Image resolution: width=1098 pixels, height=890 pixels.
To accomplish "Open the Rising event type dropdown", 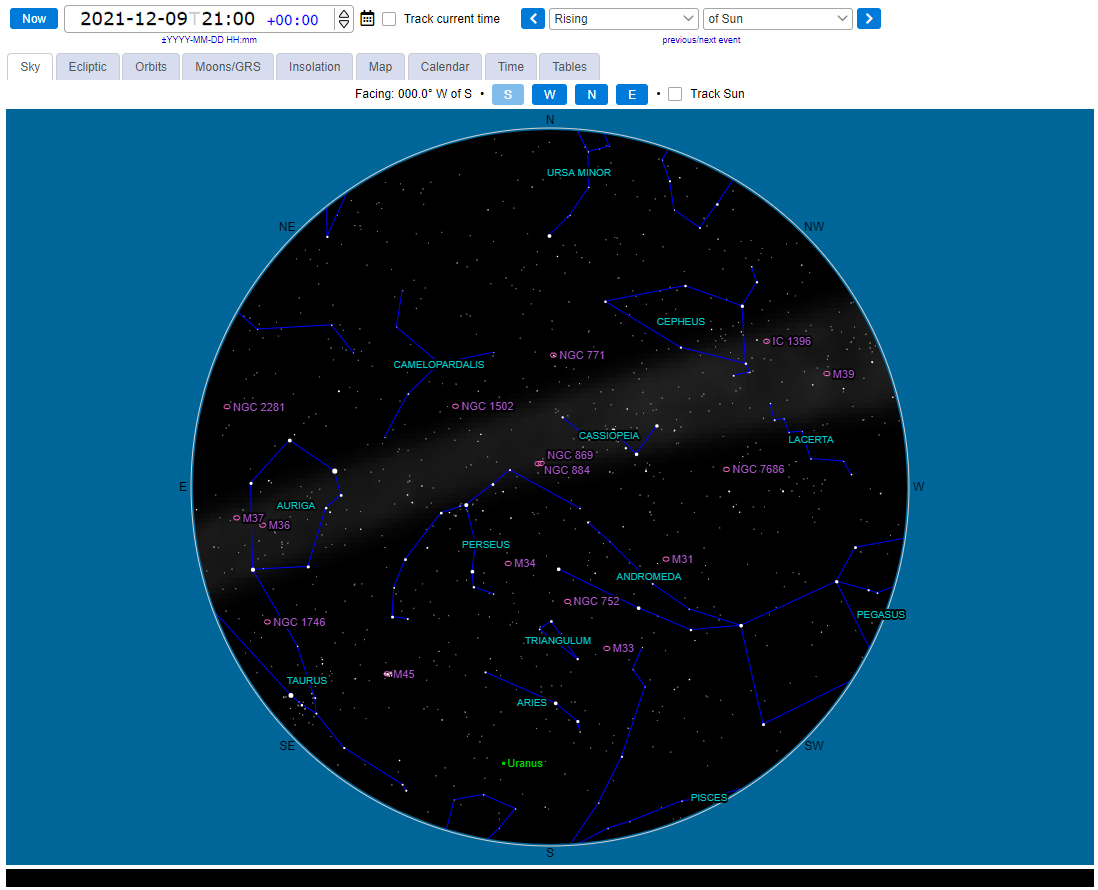I will (624, 19).
